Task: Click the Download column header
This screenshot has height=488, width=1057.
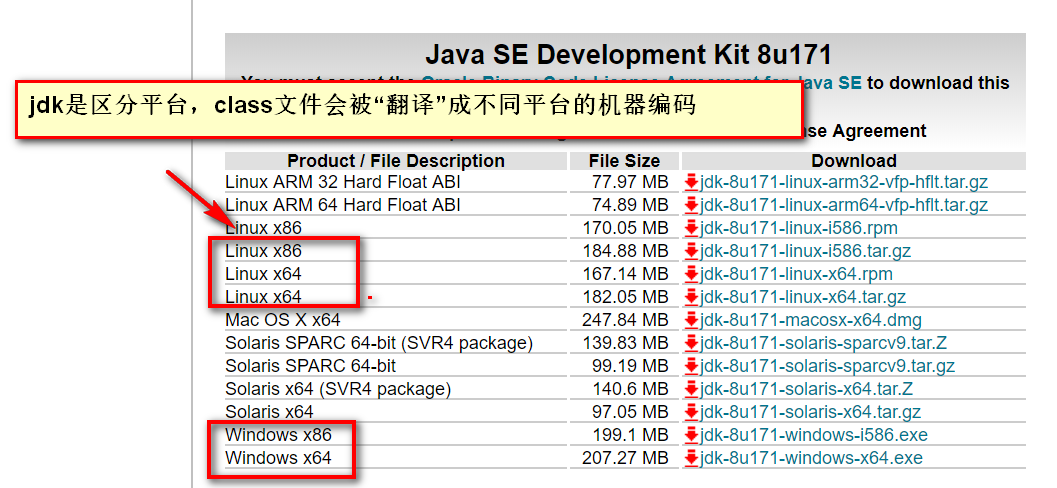Action: [853, 161]
